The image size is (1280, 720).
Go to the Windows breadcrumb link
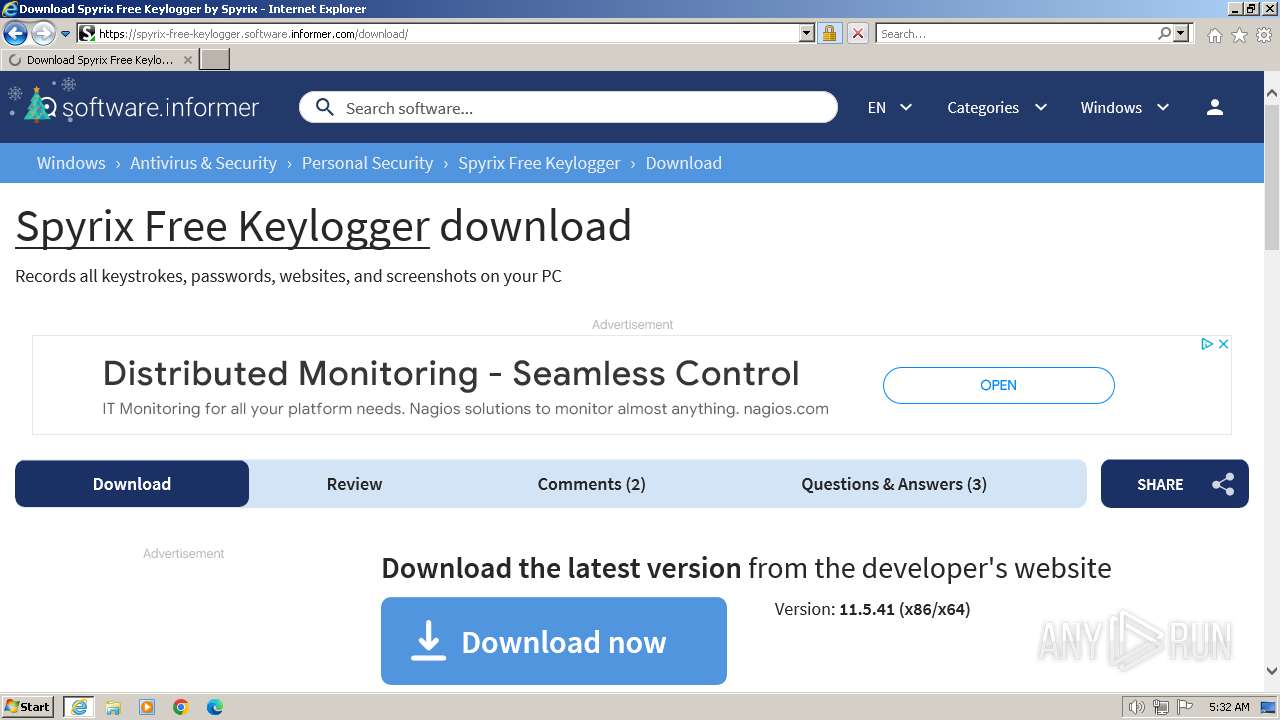[x=71, y=163]
